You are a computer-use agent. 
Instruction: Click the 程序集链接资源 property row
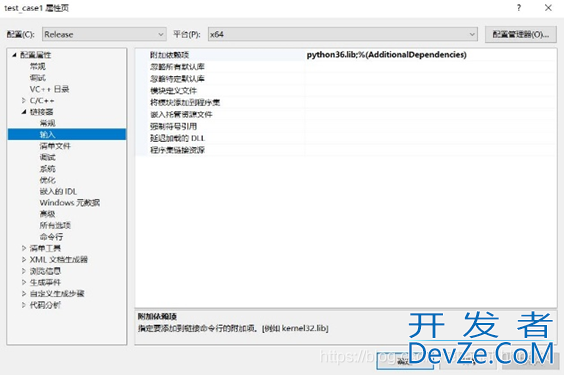[345, 150]
